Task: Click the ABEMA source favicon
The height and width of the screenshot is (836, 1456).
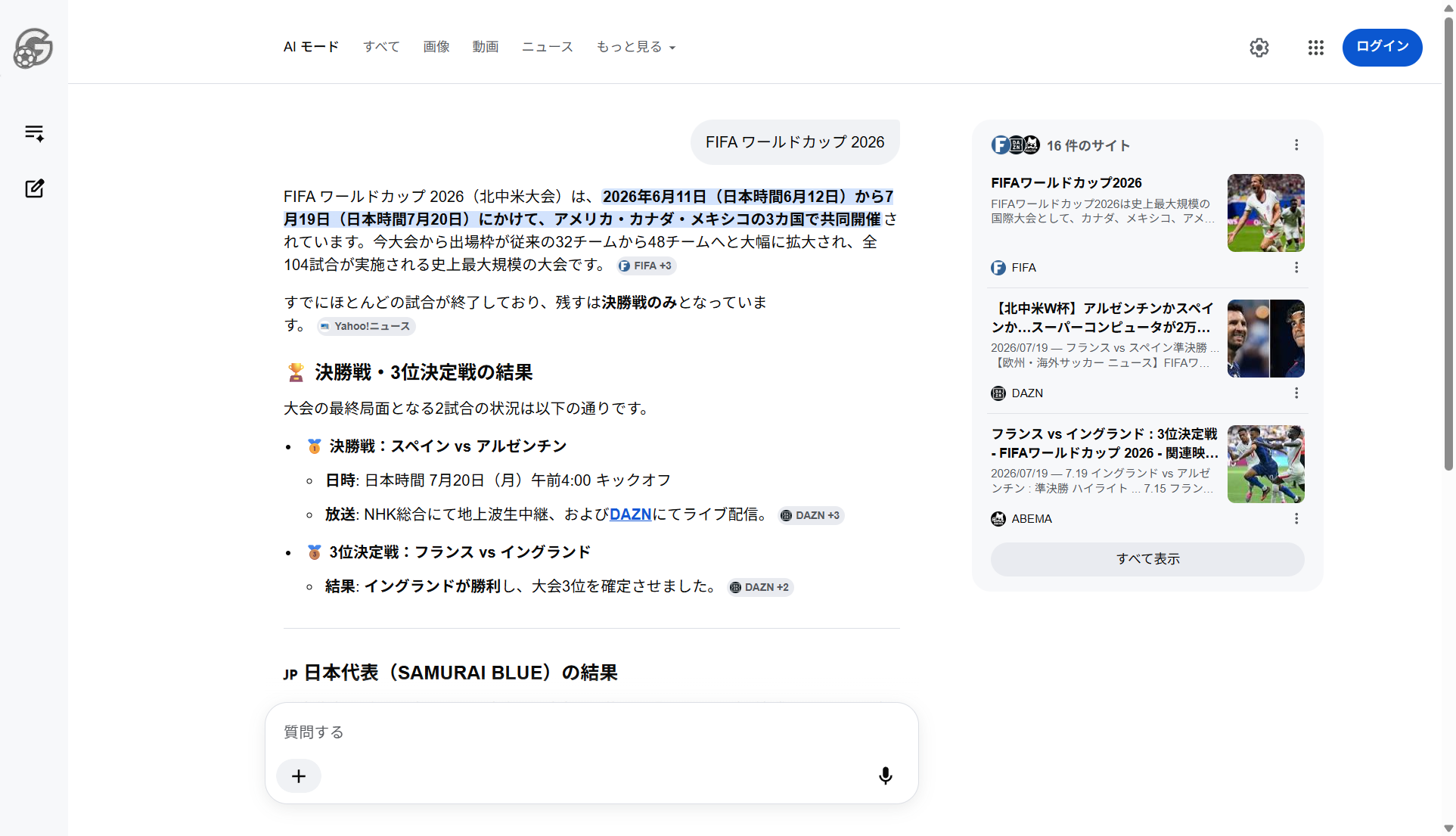Action: pos(998,518)
